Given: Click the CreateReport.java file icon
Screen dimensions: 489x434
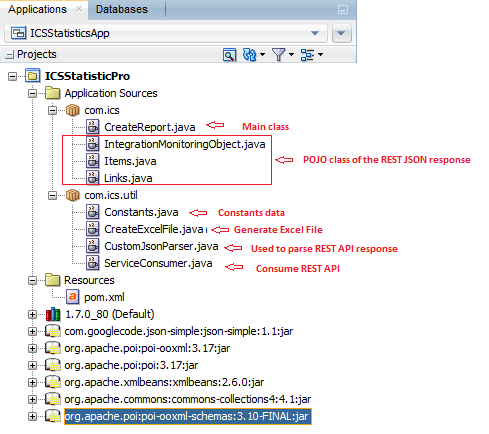Looking at the screenshot, I should 92,127.
